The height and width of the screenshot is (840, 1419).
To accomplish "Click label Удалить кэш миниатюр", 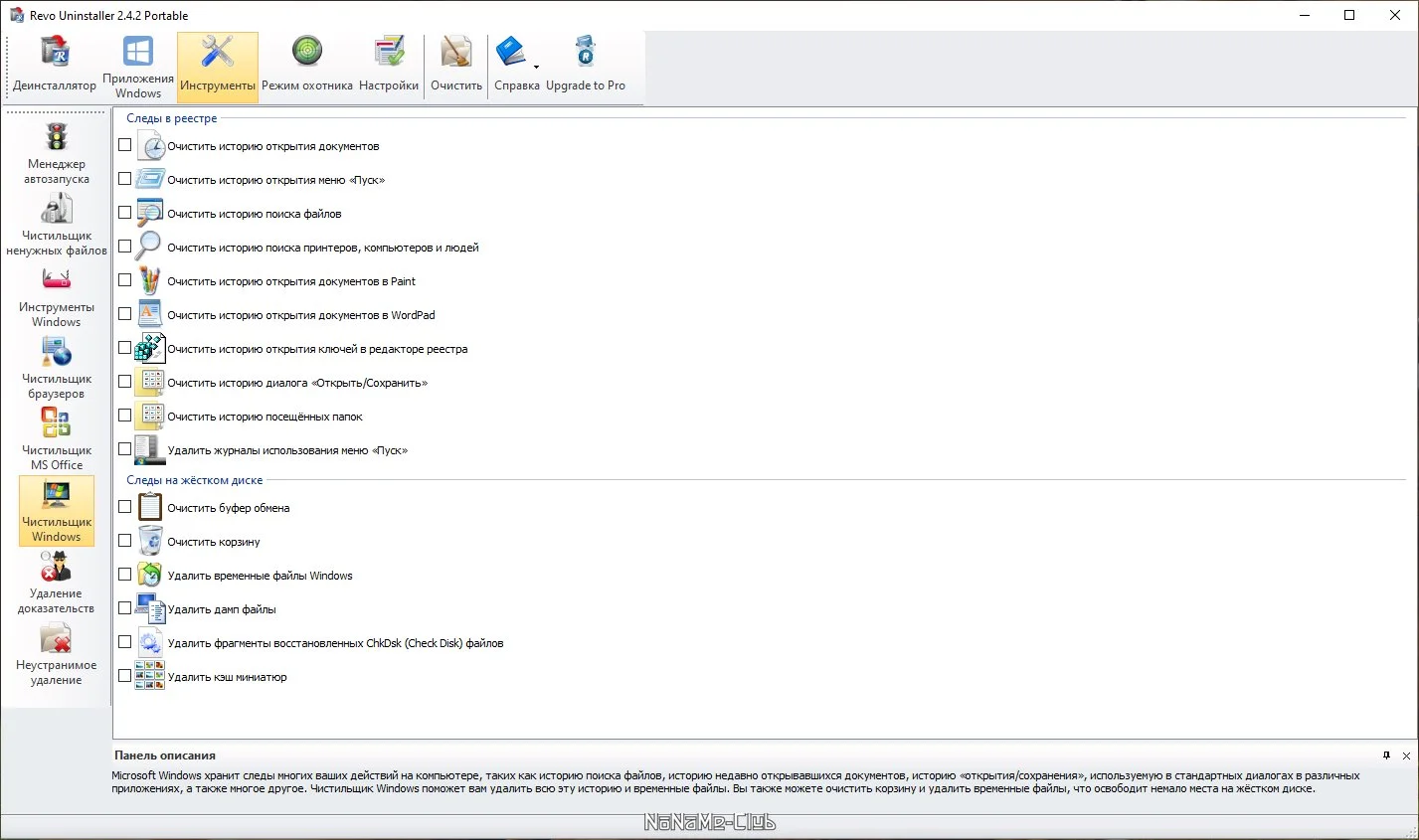I will coord(228,677).
